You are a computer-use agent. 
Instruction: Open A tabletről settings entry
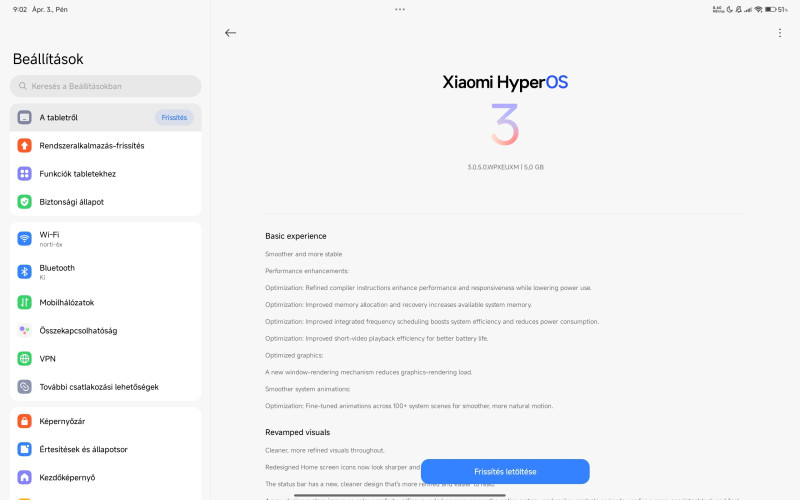(106, 117)
